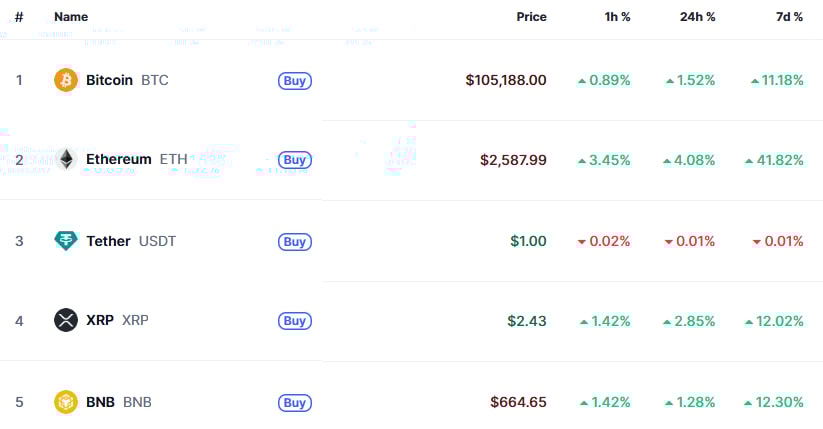Image resolution: width=823 pixels, height=429 pixels.
Task: Select the Buy button for XRP
Action: point(295,321)
